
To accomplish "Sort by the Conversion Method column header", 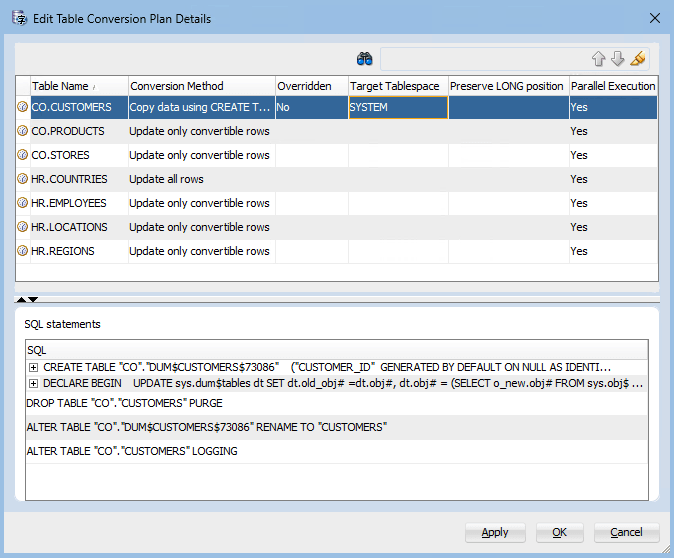I will coord(202,86).
